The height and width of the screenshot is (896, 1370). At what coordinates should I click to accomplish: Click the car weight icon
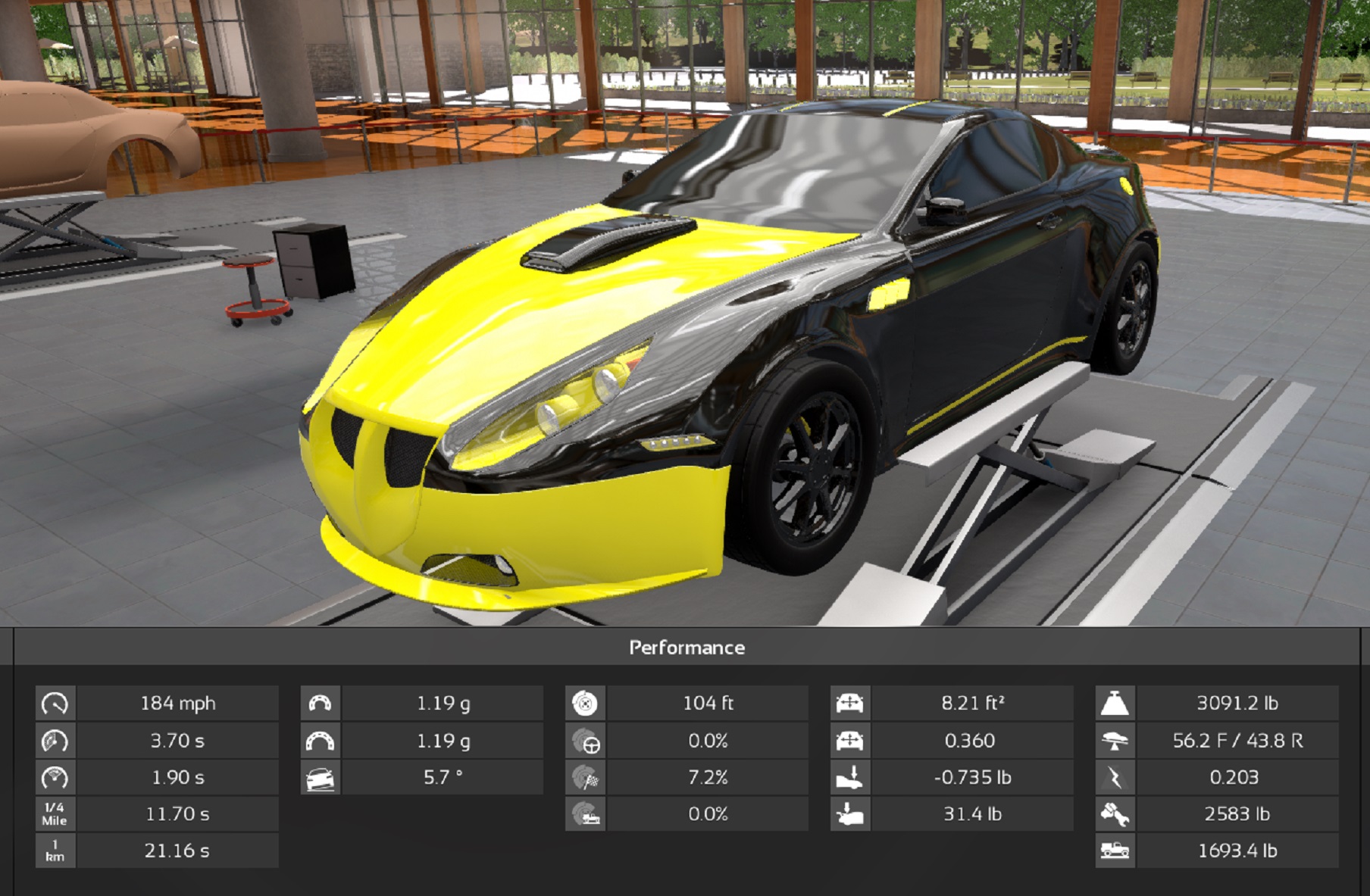(1115, 704)
